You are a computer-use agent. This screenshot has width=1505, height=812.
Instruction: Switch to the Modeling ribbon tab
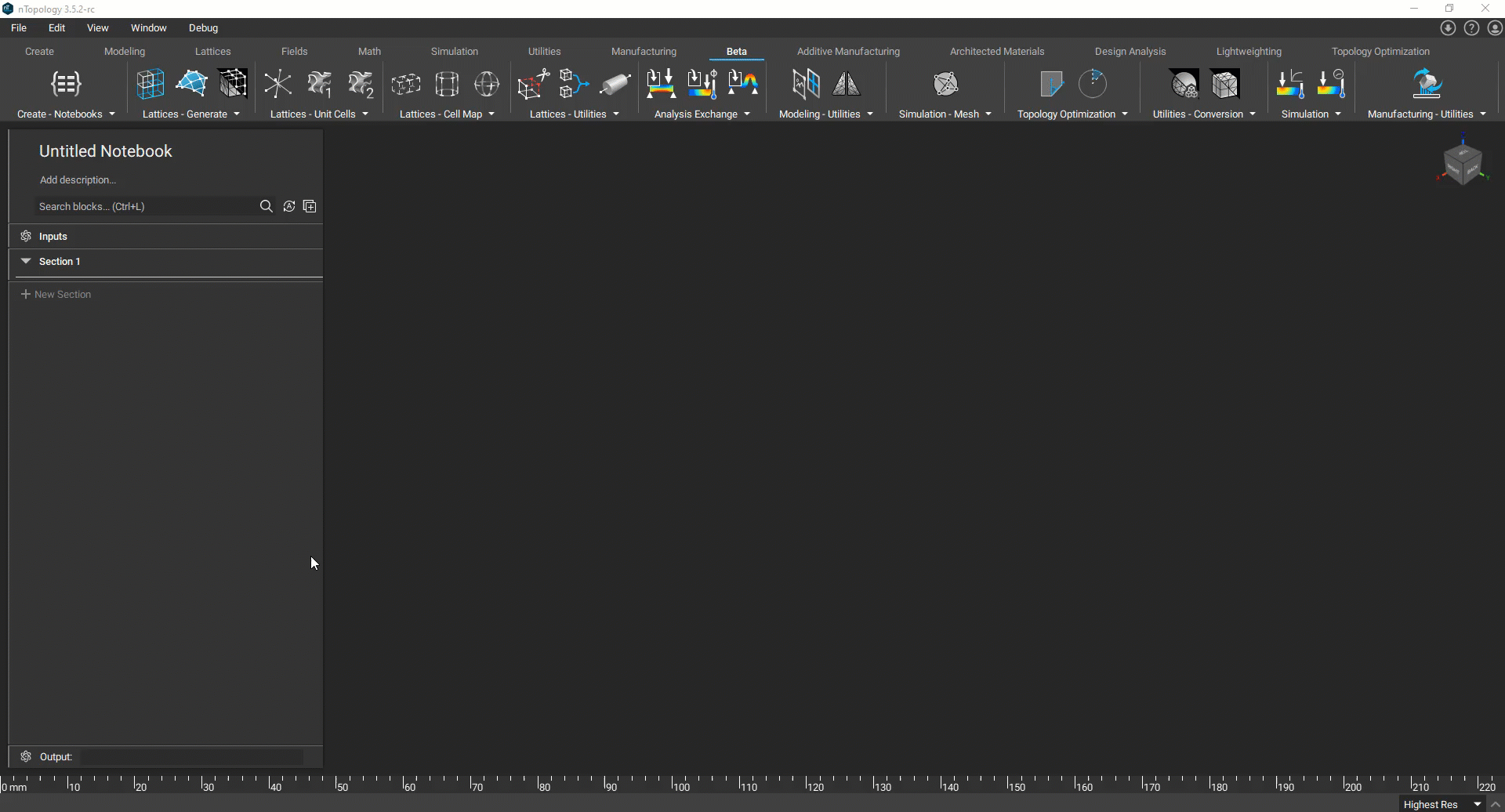pos(125,51)
